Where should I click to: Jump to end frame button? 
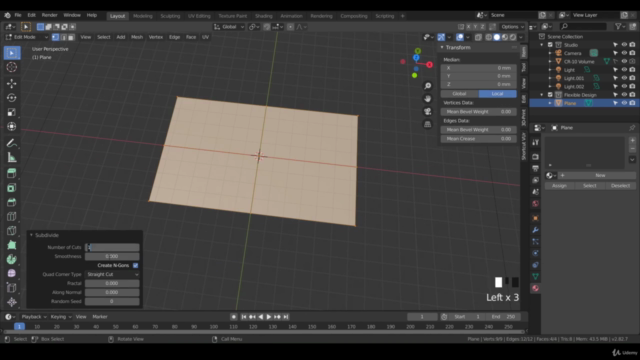[x=286, y=317]
